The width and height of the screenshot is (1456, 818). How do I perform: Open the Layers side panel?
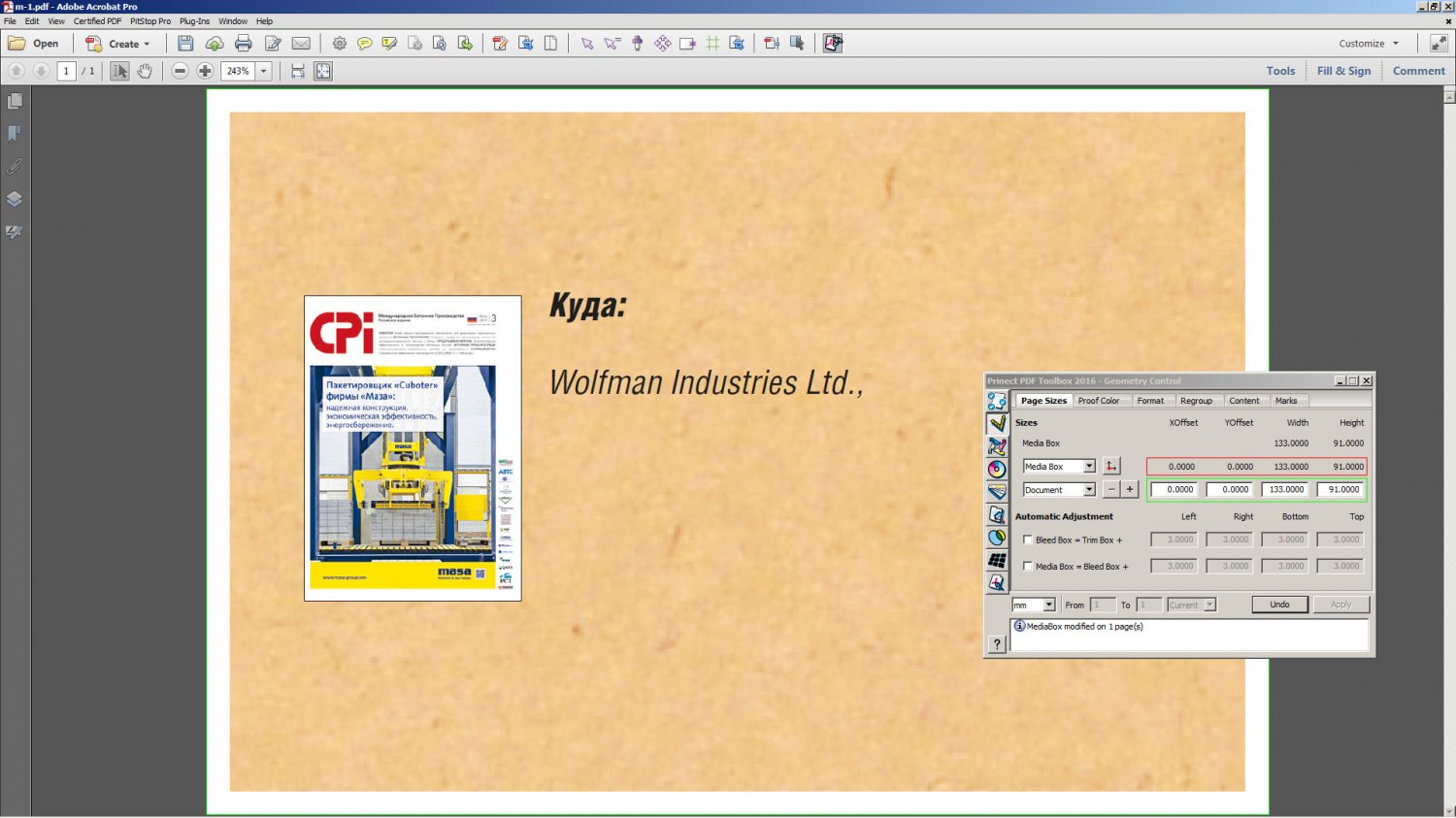15,200
